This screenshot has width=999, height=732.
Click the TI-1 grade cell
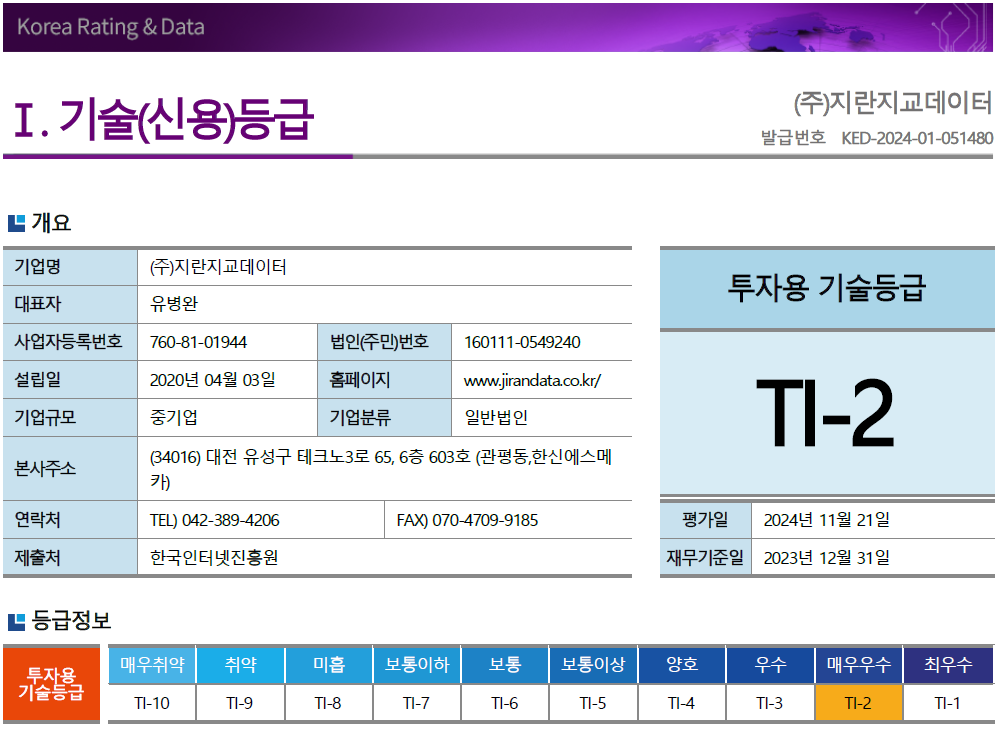[945, 702]
